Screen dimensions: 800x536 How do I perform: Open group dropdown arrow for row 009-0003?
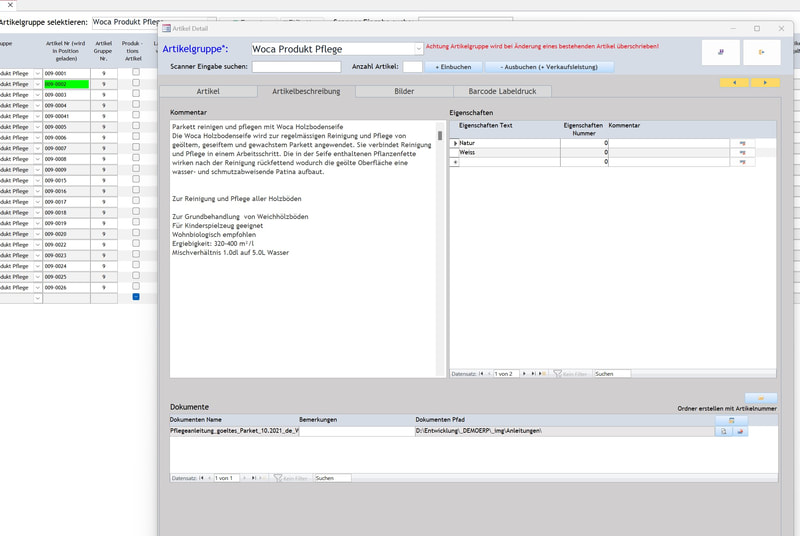(x=37, y=95)
